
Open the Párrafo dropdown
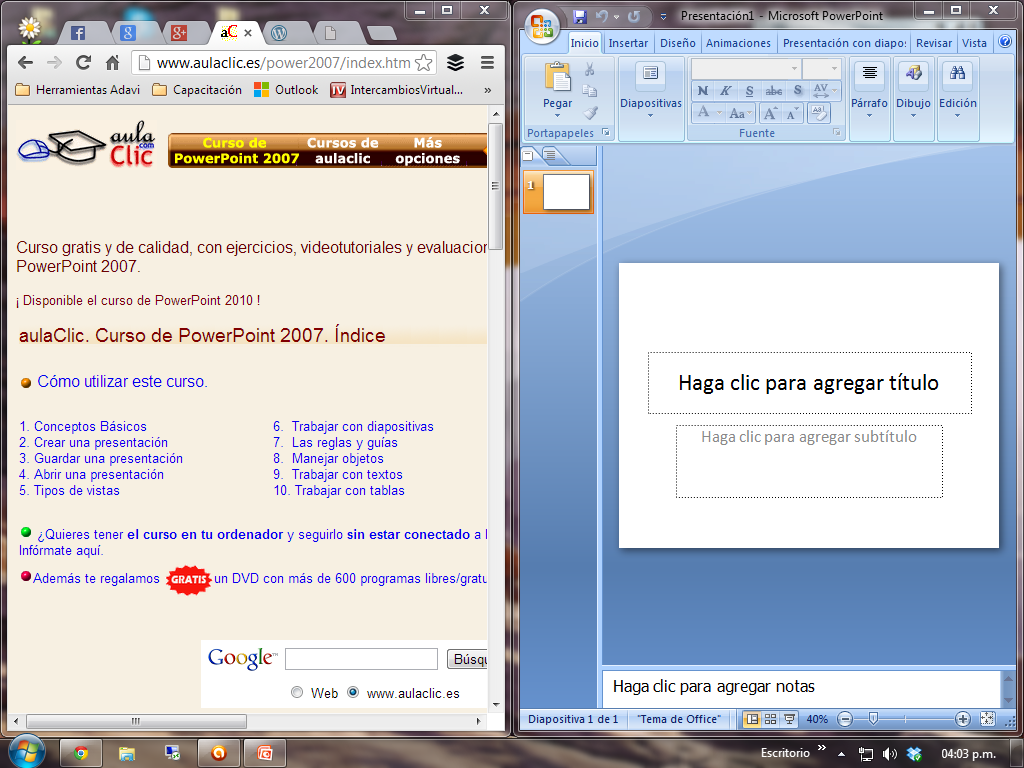coord(868,113)
